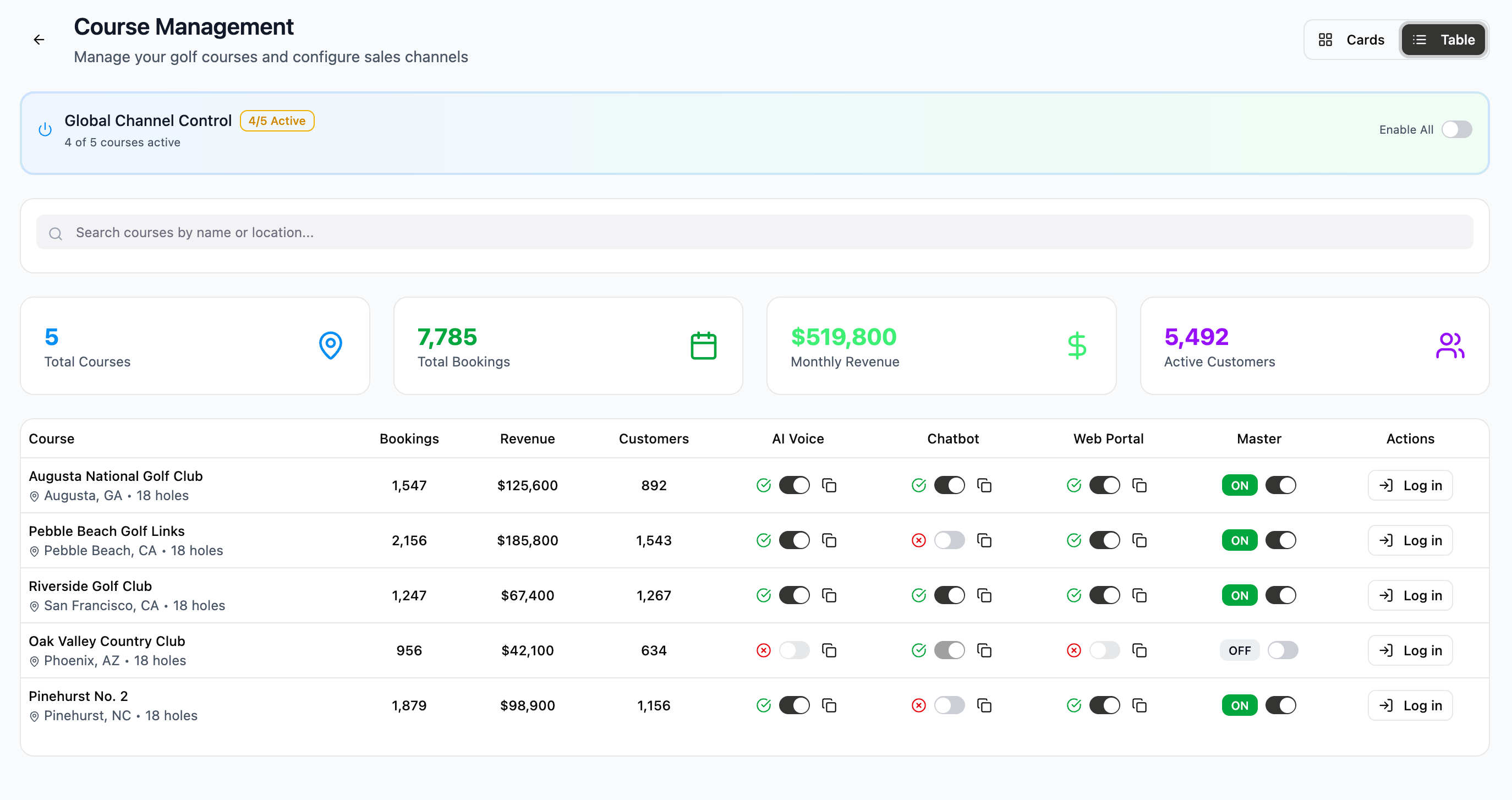Turn on Oak Valley Country Club master switch
This screenshot has width=1512, height=800.
click(1283, 650)
